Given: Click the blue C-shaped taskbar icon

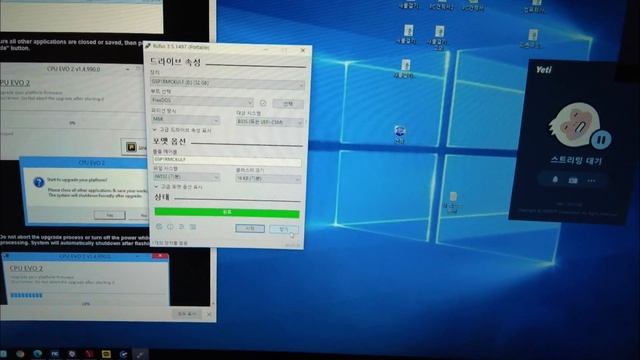Looking at the screenshot, I should [123, 354].
